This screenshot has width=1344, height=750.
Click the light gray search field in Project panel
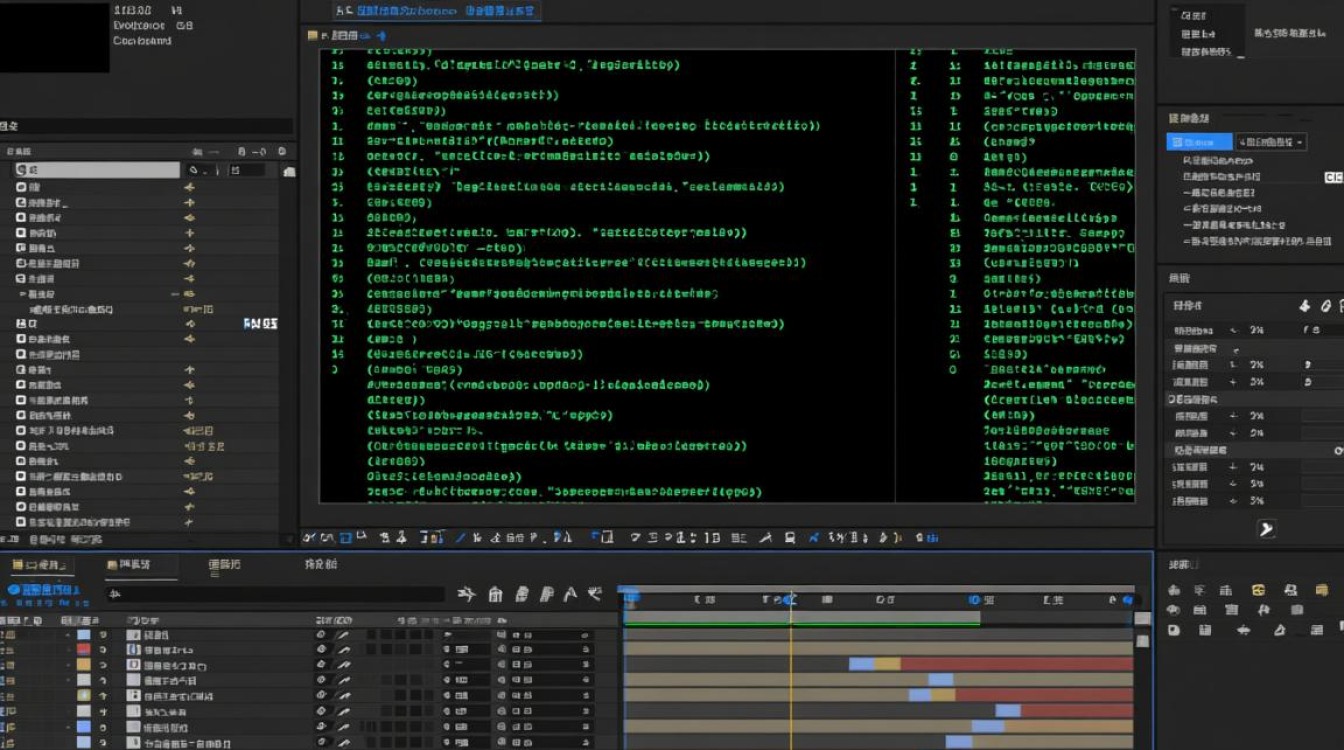pyautogui.click(x=97, y=170)
